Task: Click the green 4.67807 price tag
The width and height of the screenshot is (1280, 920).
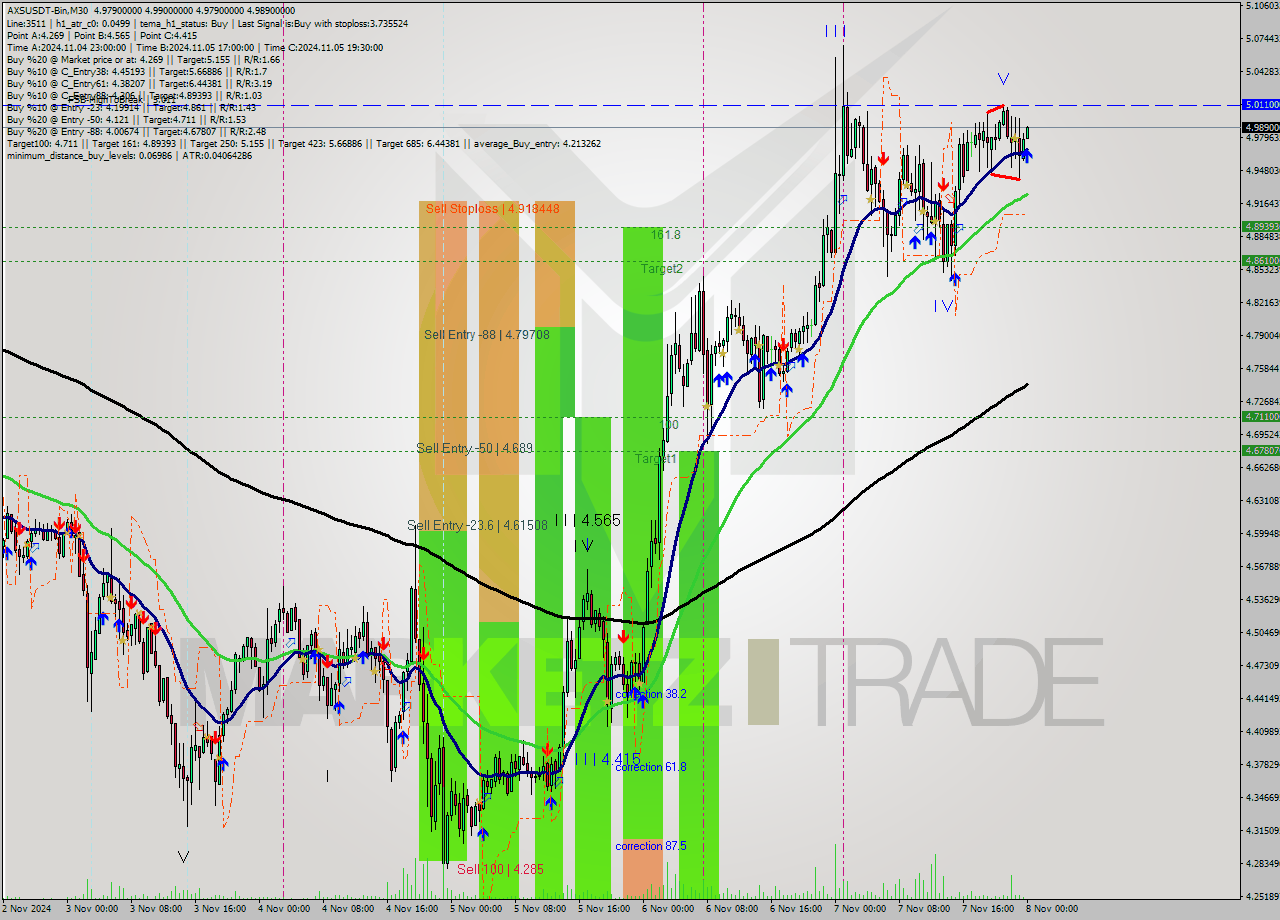Action: (1260, 450)
